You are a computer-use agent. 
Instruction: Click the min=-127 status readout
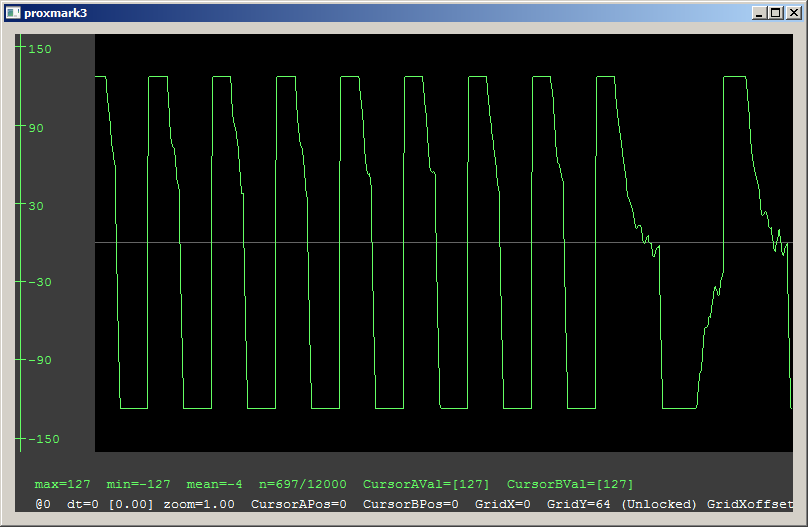138,484
